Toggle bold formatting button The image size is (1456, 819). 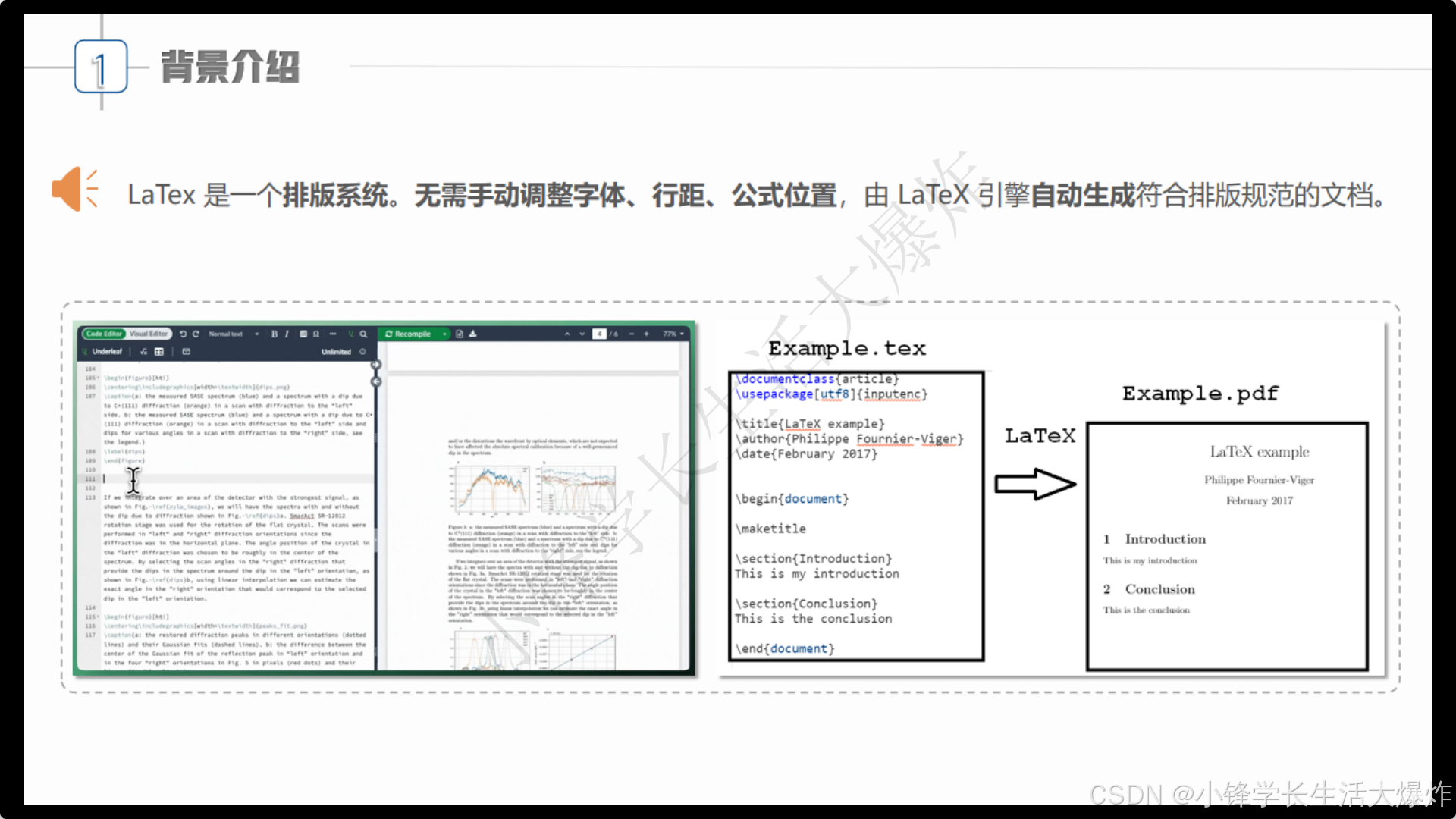pos(274,334)
